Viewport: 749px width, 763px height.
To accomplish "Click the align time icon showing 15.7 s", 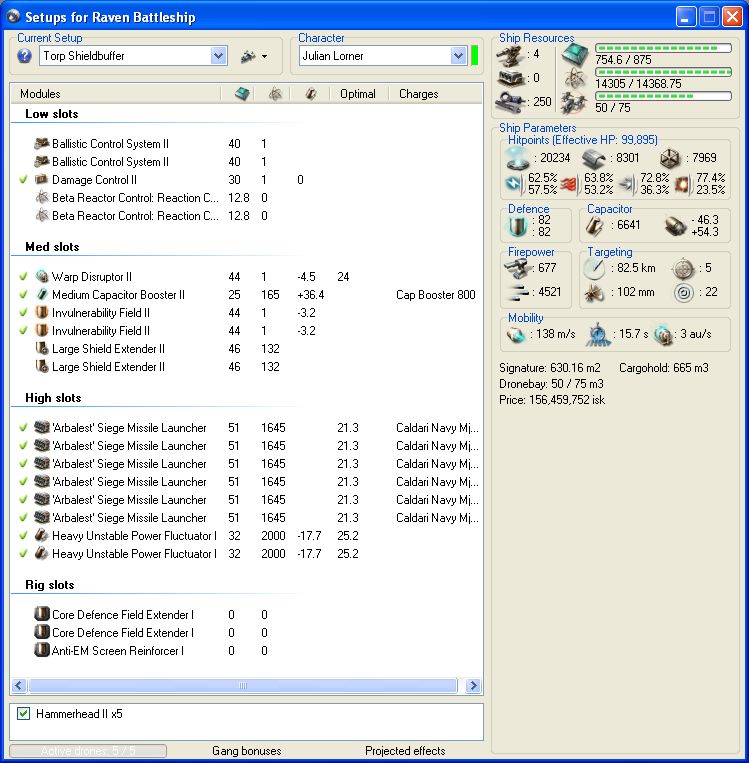I will click(598, 334).
